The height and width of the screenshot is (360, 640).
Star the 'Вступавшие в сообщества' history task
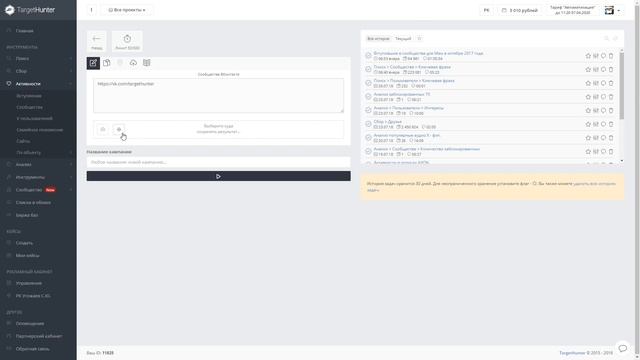click(588, 56)
